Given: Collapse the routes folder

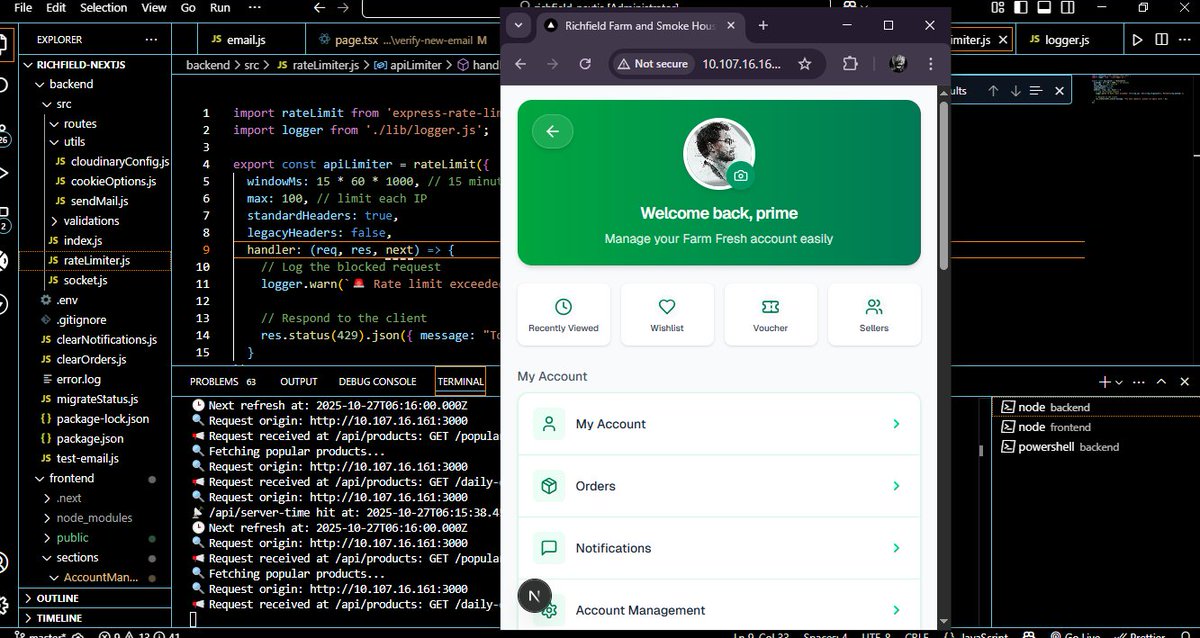Looking at the screenshot, I should point(96,124).
